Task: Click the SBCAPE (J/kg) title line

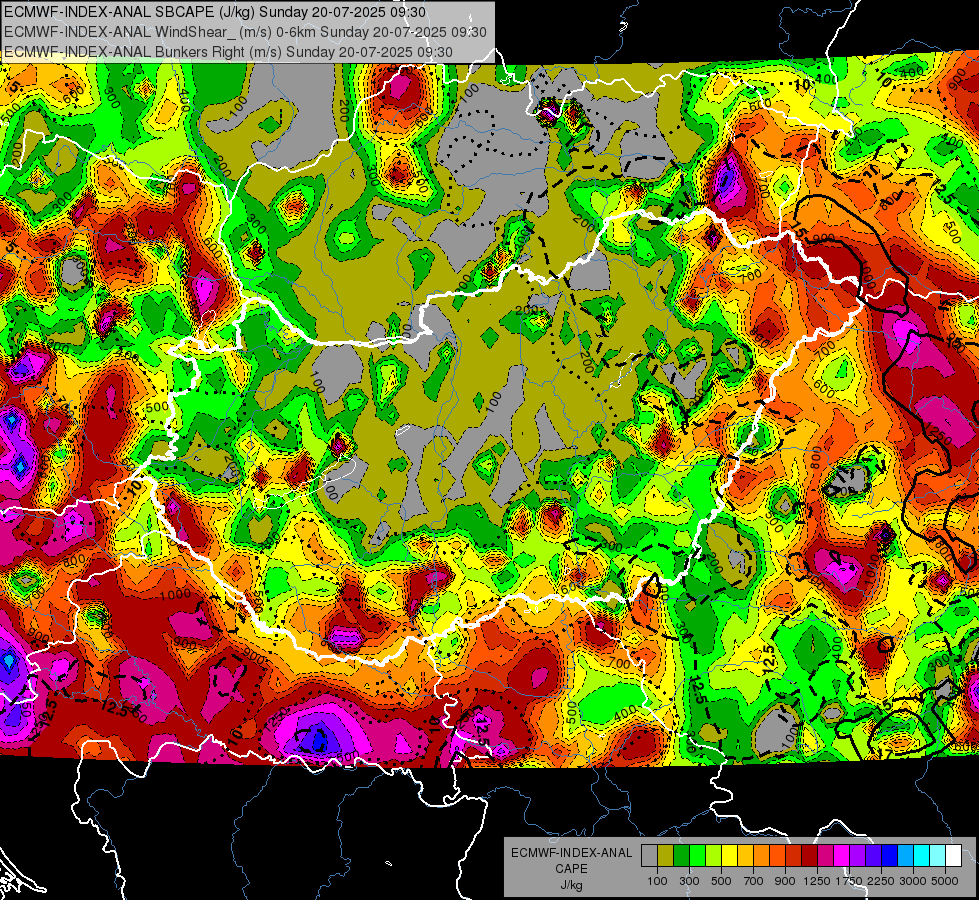Action: pyautogui.click(x=215, y=12)
